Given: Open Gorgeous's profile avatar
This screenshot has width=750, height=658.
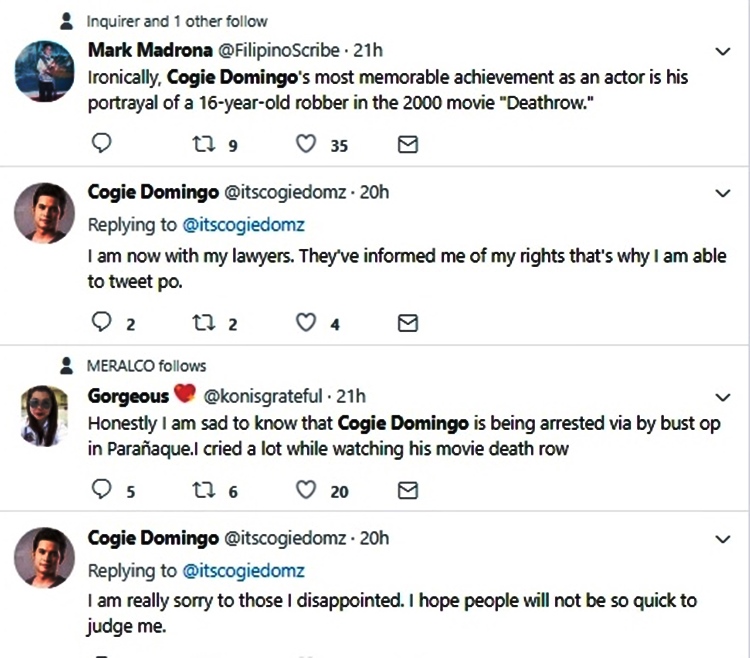Looking at the screenshot, I should coord(46,415).
